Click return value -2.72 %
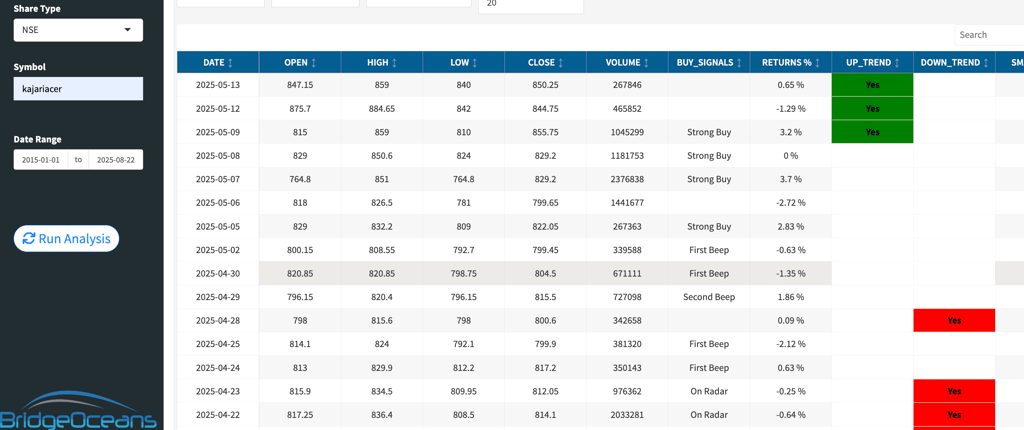Screen dimensions: 1024x430 [790, 203]
